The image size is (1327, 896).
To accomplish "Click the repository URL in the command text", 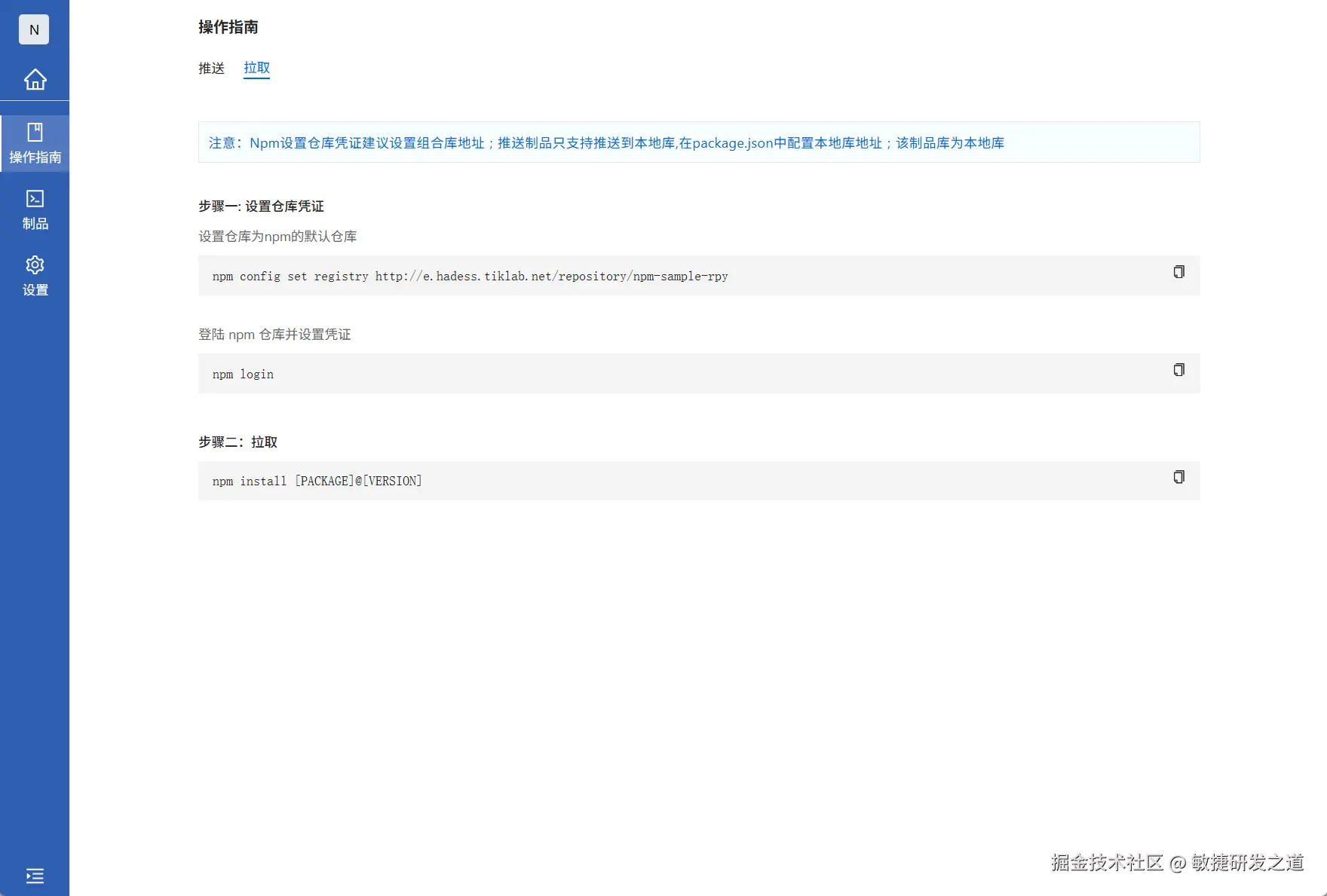I will click(551, 276).
